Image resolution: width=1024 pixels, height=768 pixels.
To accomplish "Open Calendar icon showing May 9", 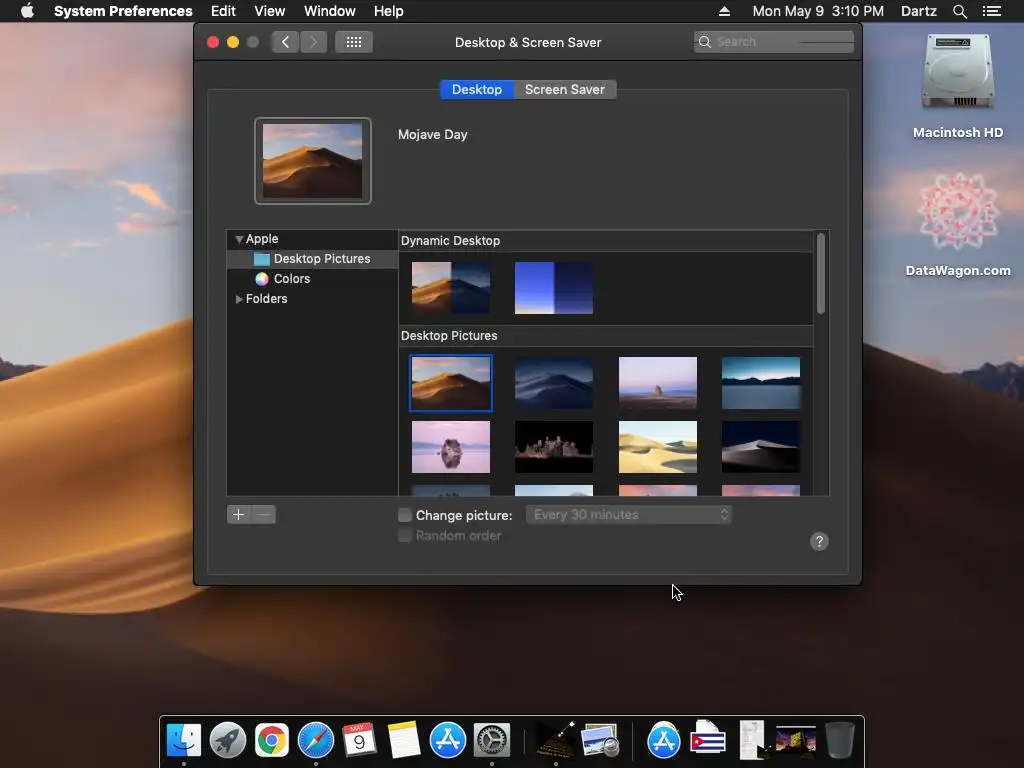I will (x=359, y=740).
